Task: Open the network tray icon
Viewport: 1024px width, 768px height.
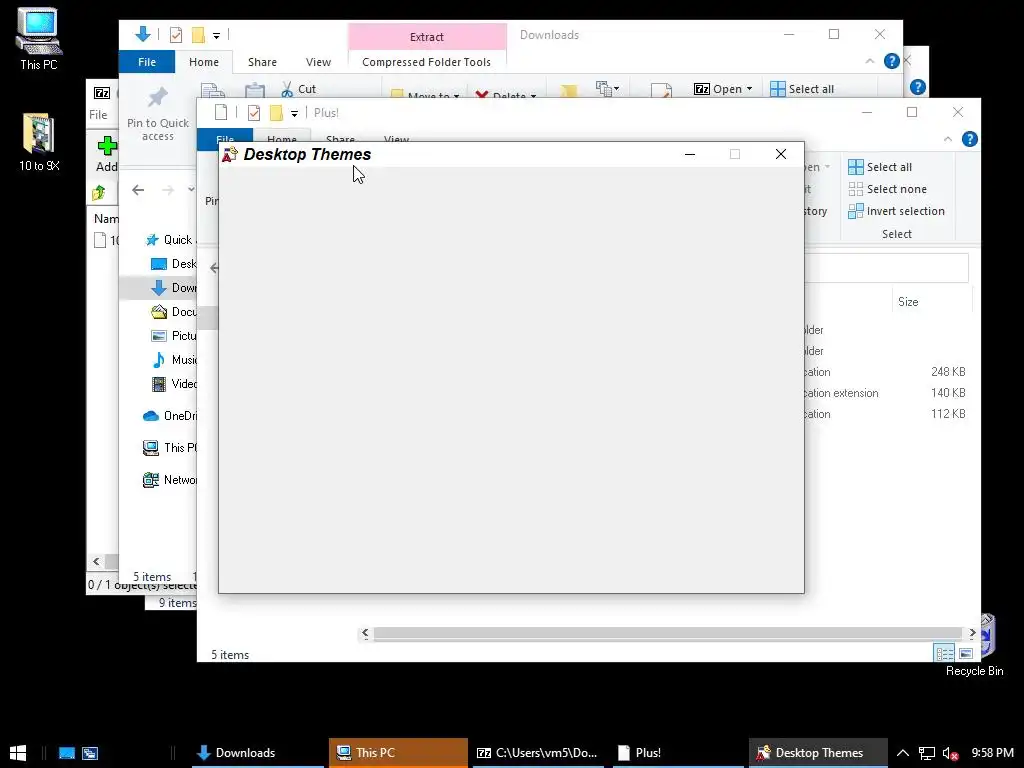Action: [x=927, y=753]
